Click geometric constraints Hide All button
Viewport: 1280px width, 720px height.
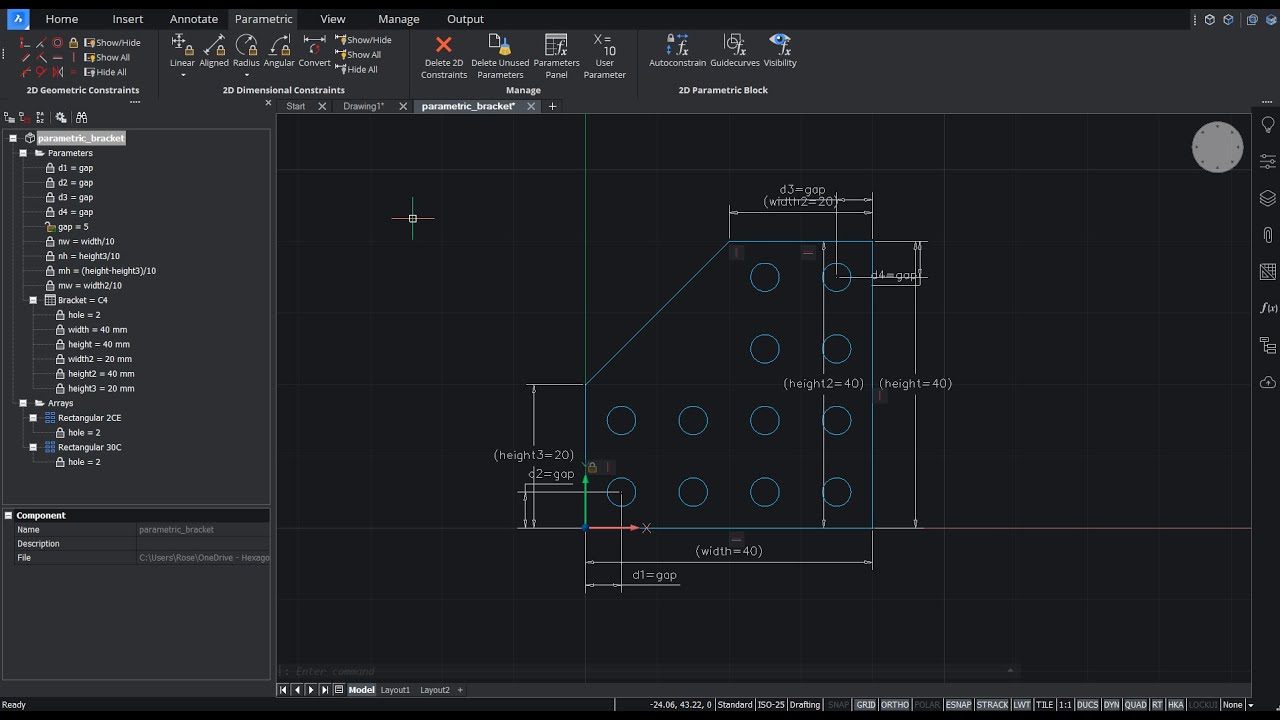pos(105,72)
